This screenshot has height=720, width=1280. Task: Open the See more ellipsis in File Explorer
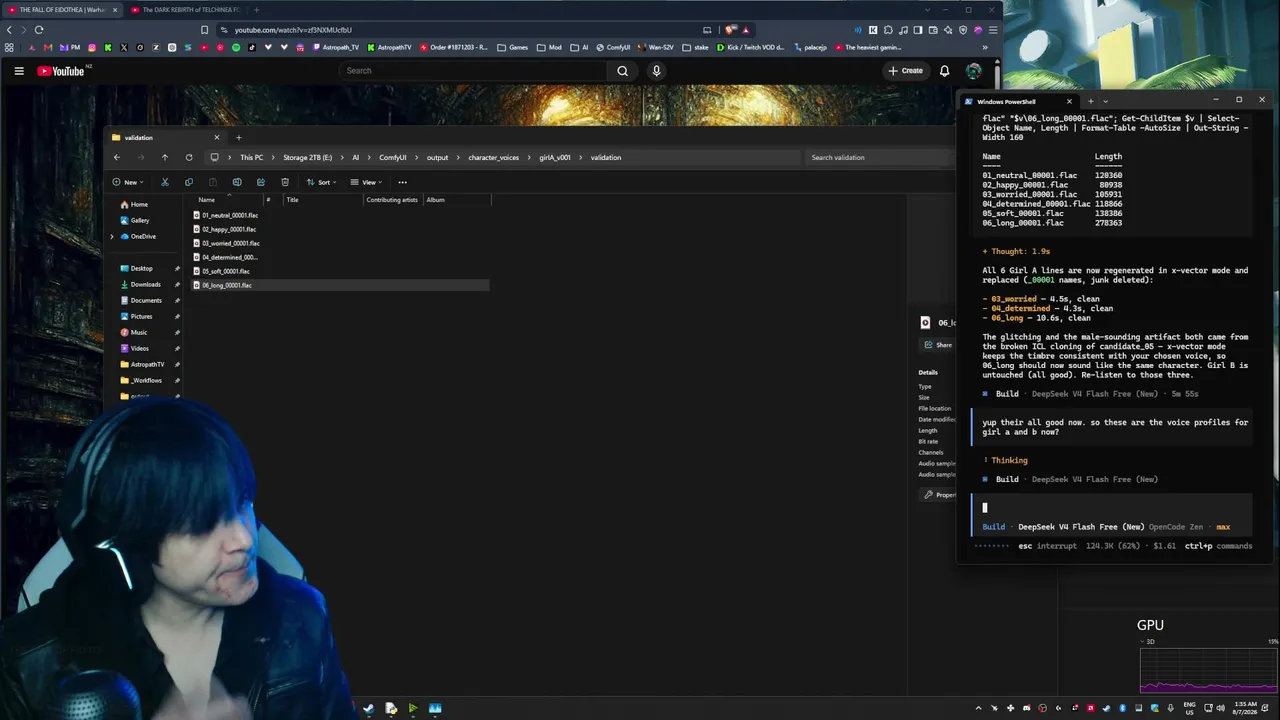click(x=402, y=182)
